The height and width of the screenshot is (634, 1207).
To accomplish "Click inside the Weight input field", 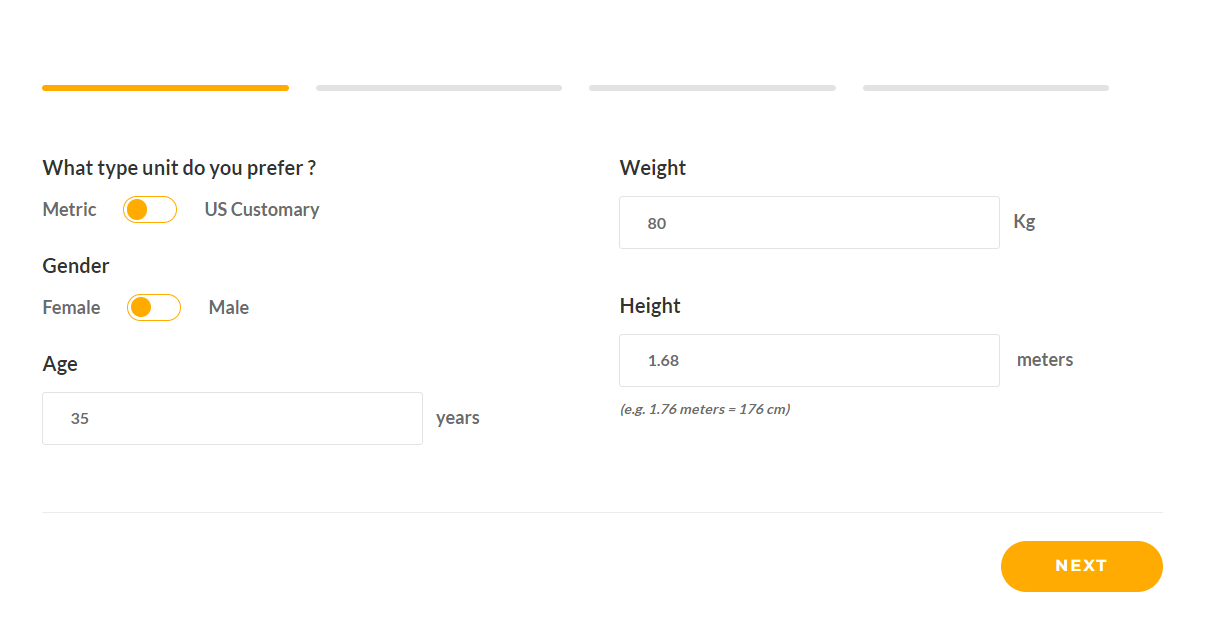I will click(809, 222).
